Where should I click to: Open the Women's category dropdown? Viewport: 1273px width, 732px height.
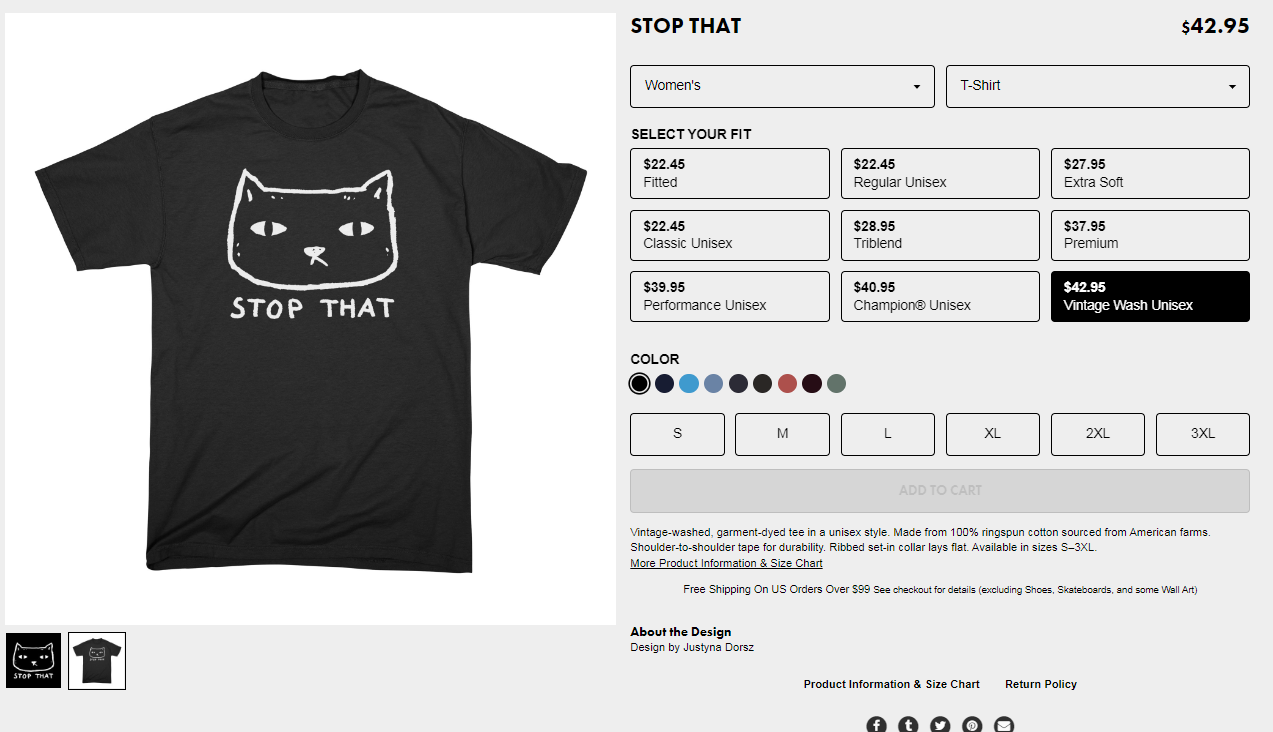(x=782, y=86)
